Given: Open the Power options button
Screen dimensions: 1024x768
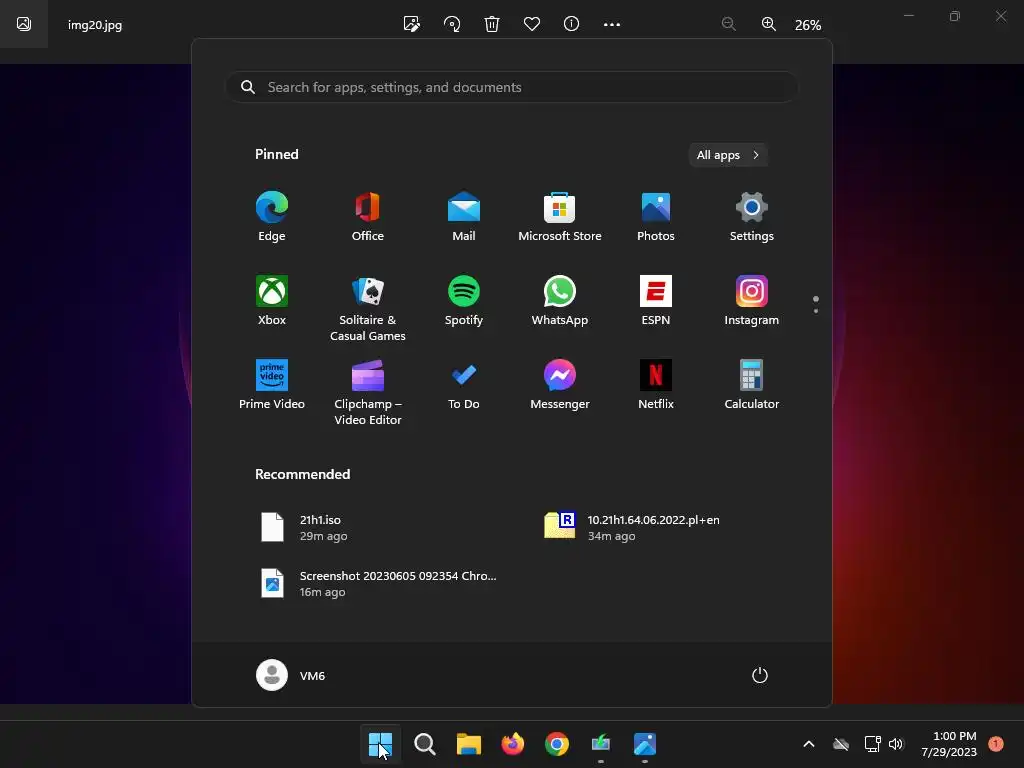Looking at the screenshot, I should pos(760,675).
